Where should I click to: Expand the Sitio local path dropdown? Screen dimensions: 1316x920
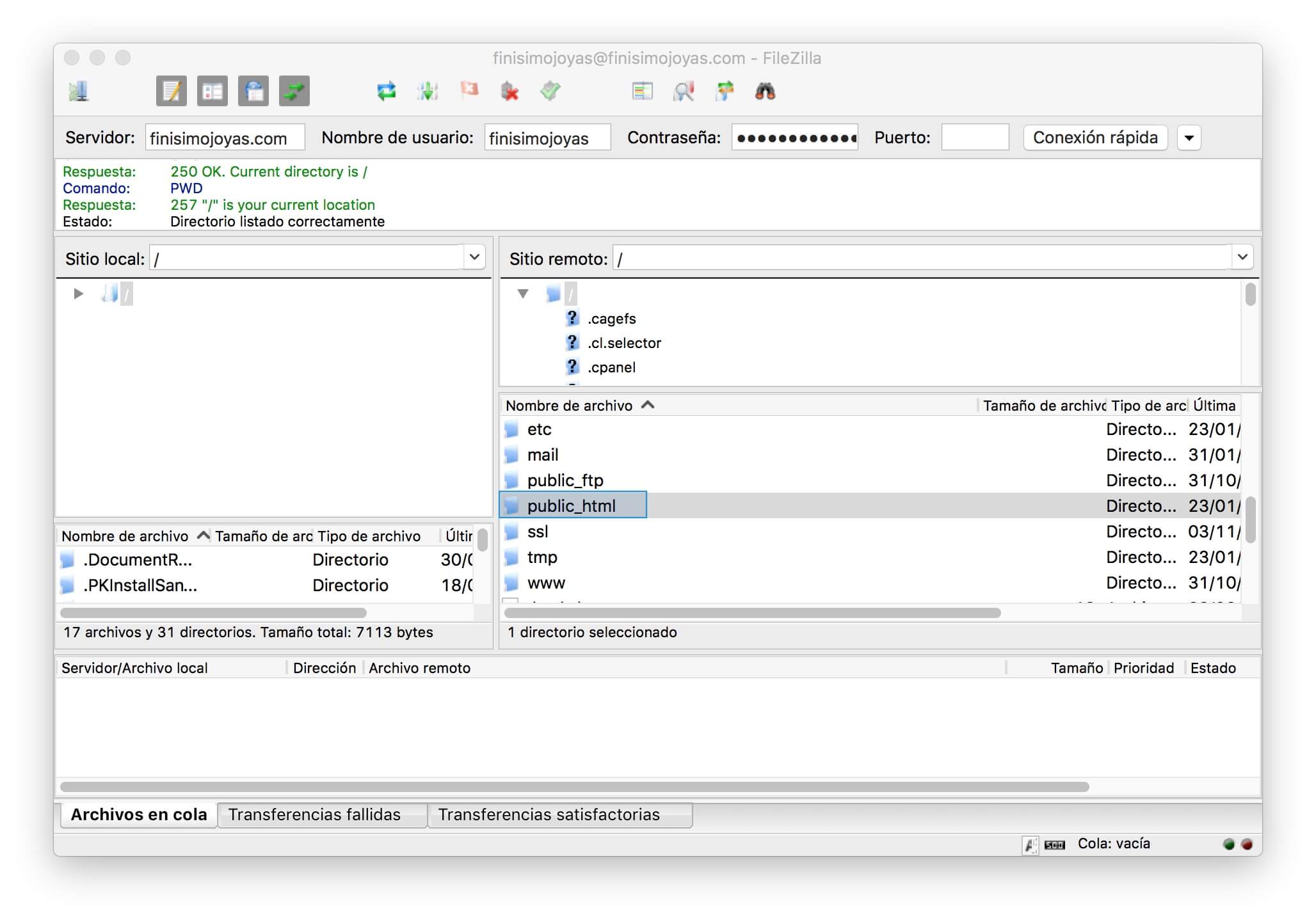[x=474, y=257]
